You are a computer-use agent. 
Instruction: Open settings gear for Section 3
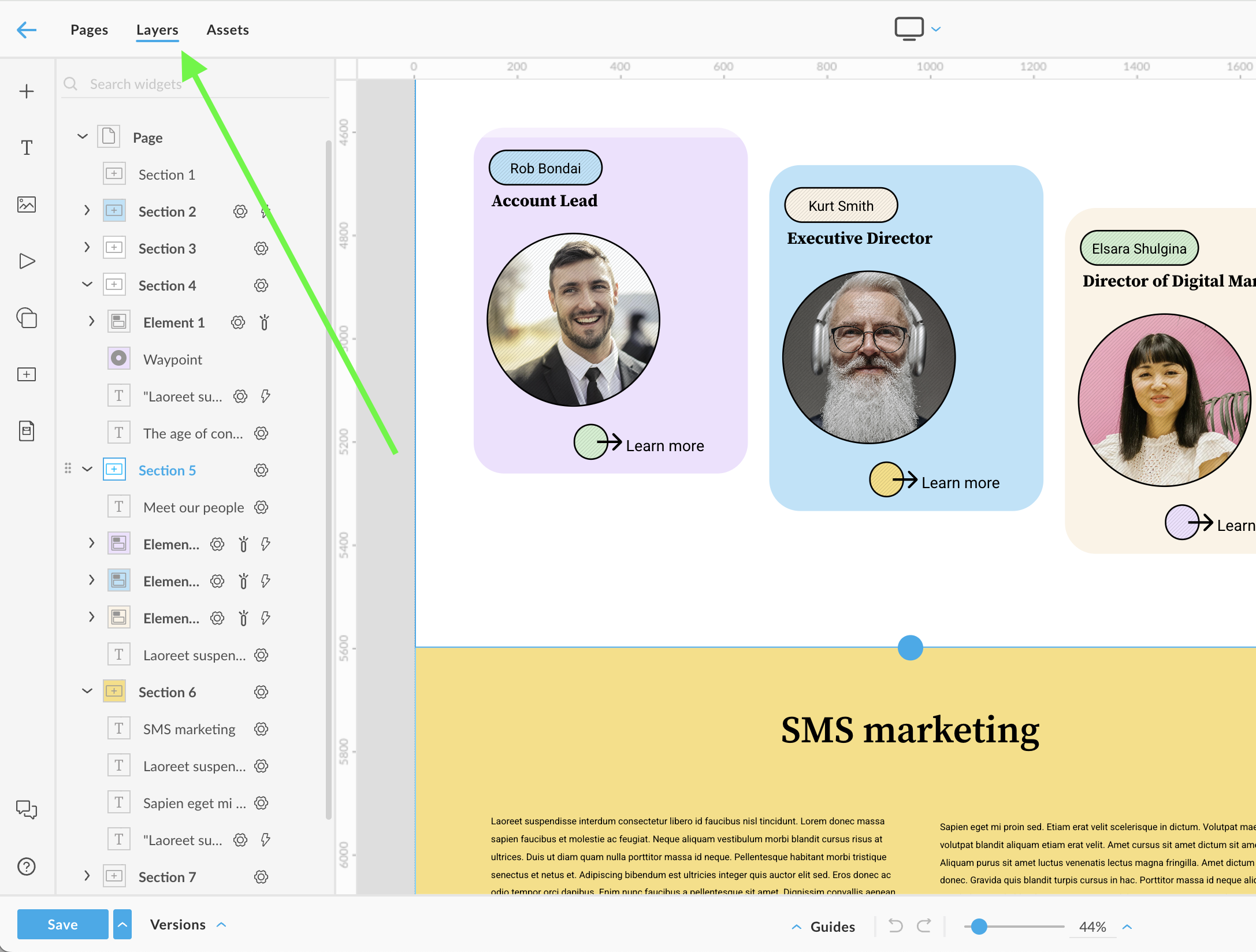point(261,248)
